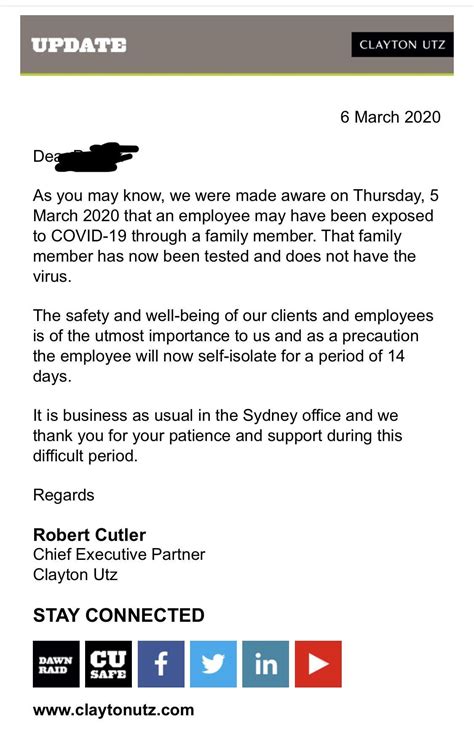Click the Clayton Utz logo in header
Viewport: 474px width, 733px height.
point(402,45)
